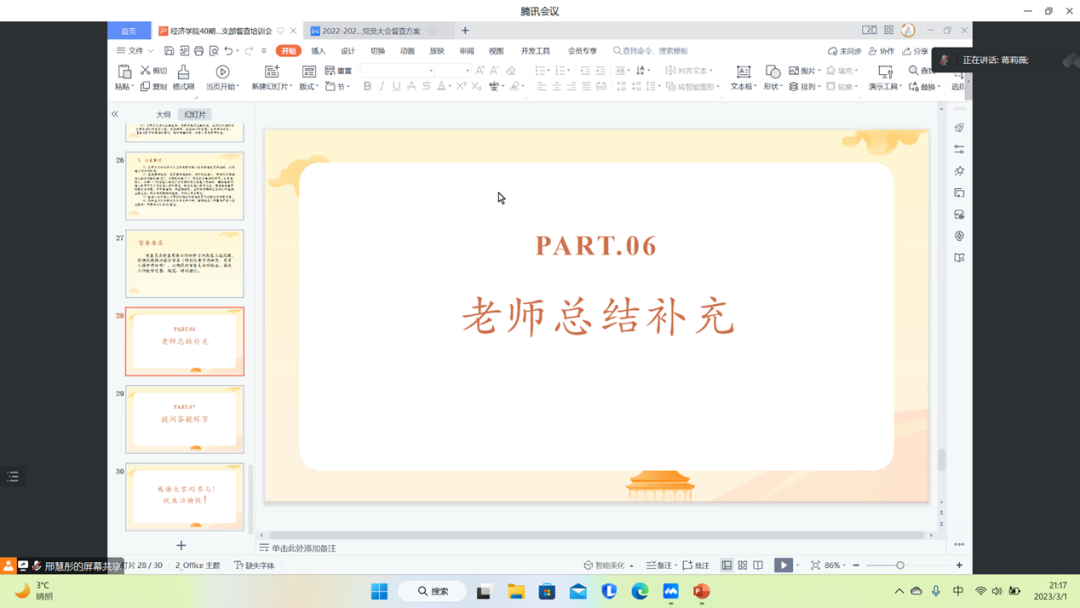
Task: Click the 分享 (Share) button
Action: tap(915, 51)
